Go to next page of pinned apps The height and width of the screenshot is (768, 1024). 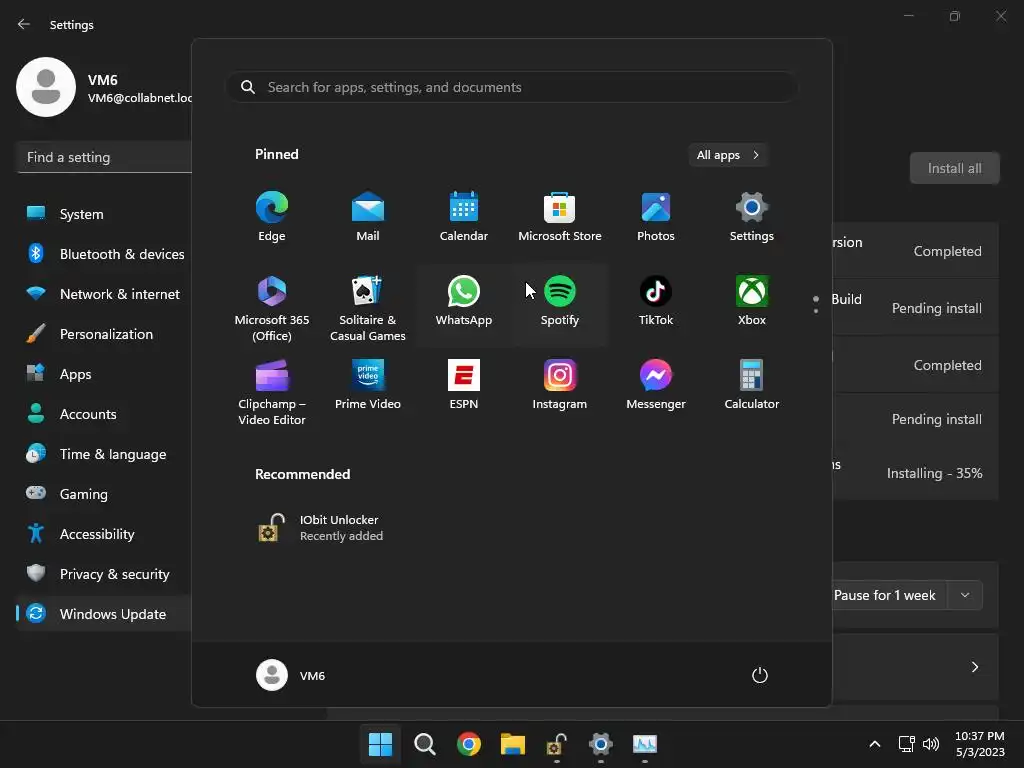816,311
